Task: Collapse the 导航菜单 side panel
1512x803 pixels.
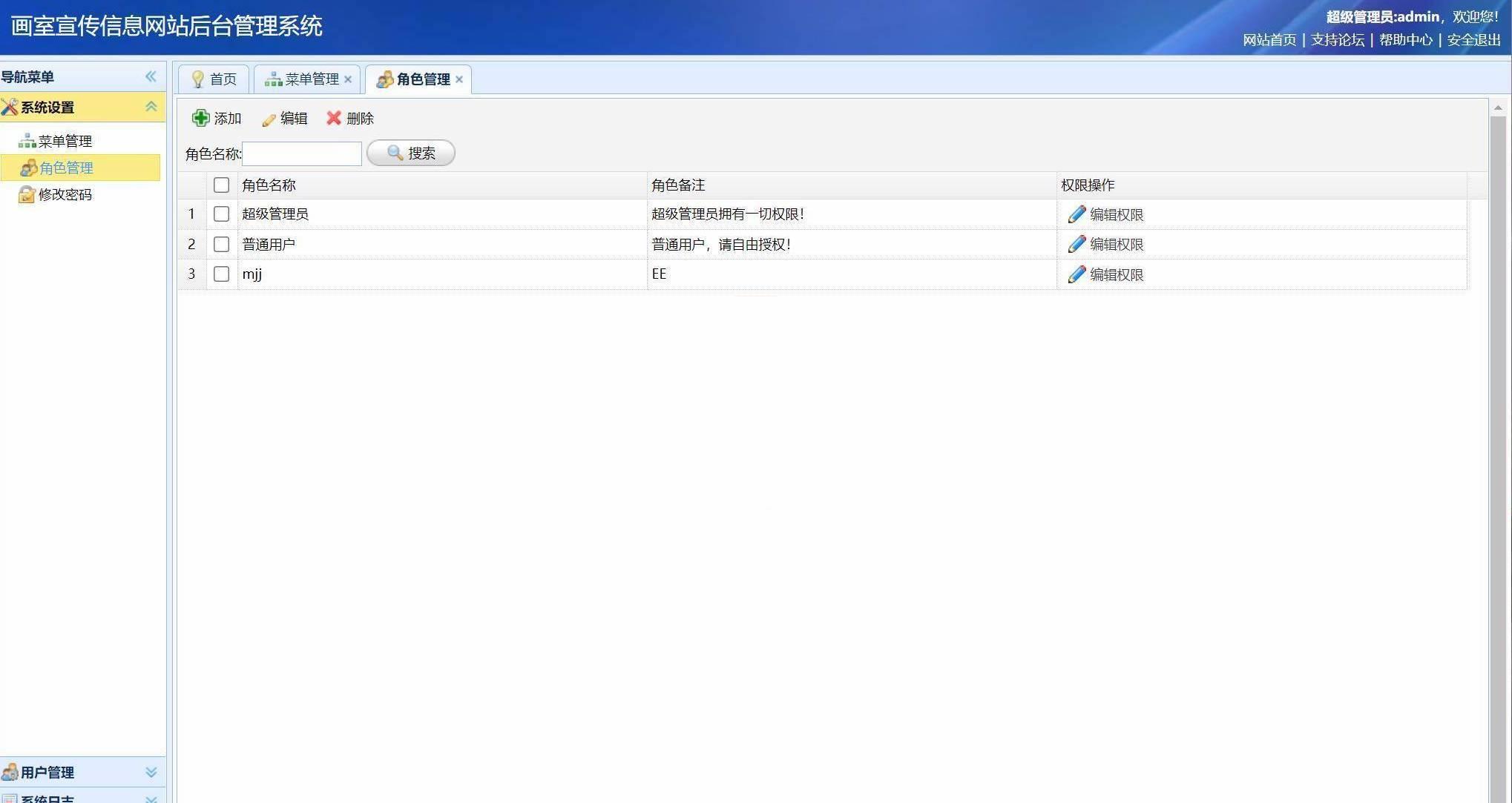Action: pos(151,76)
